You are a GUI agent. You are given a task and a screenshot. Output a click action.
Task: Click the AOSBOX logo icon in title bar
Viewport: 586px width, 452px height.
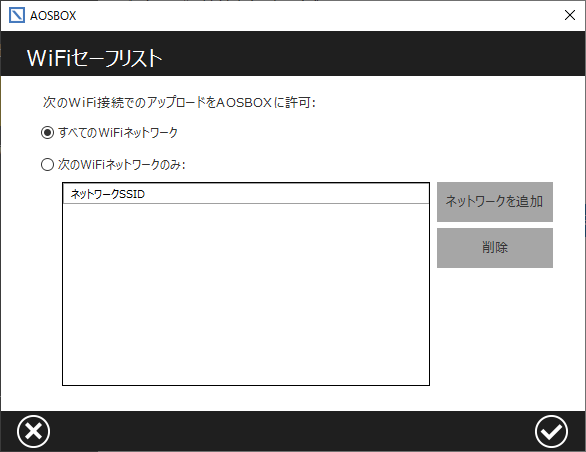(16, 15)
